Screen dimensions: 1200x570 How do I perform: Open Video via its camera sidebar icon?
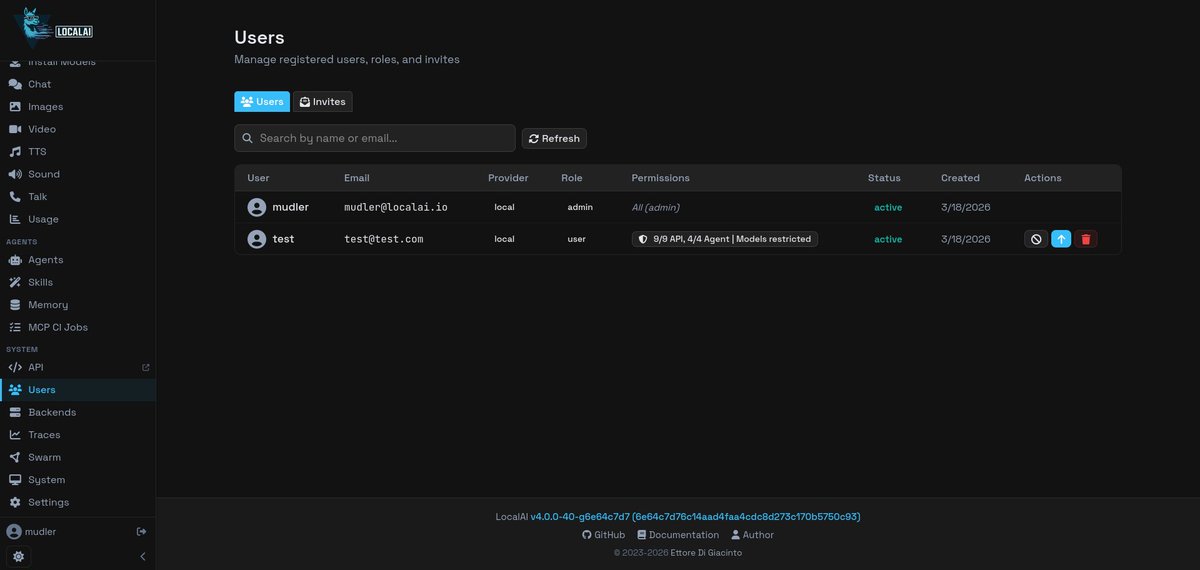15,129
